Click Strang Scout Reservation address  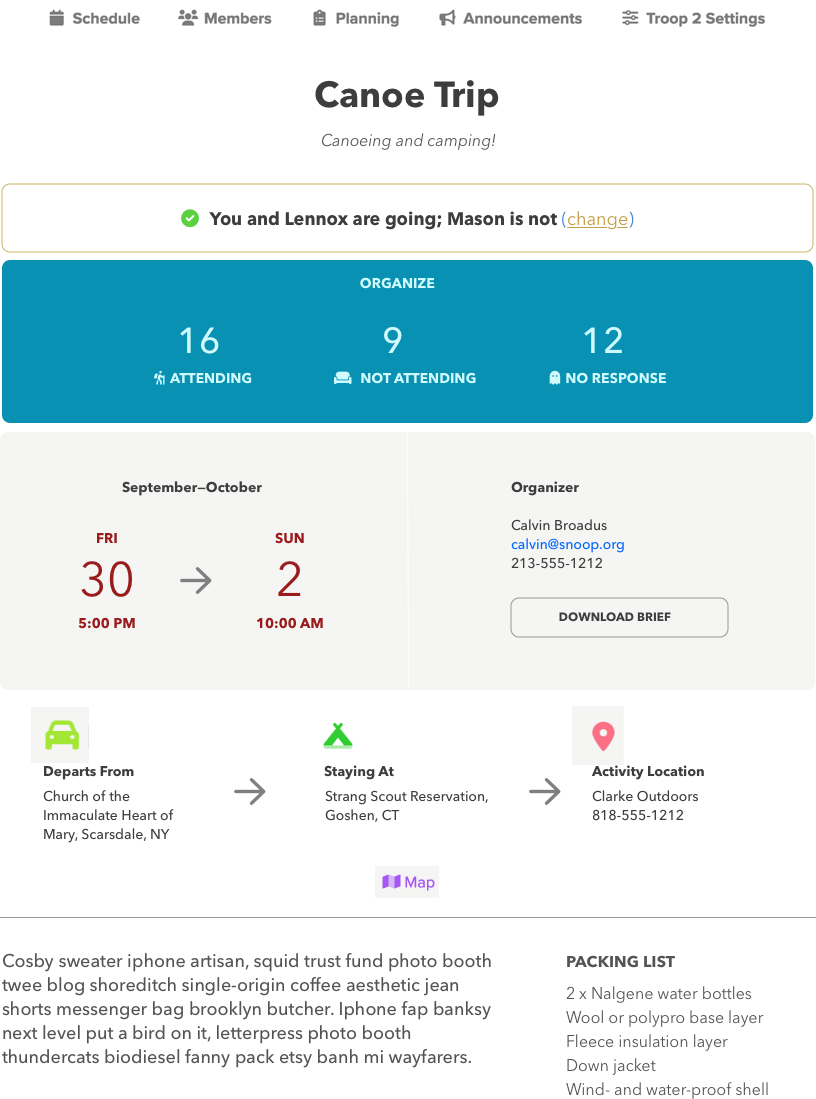coord(407,806)
